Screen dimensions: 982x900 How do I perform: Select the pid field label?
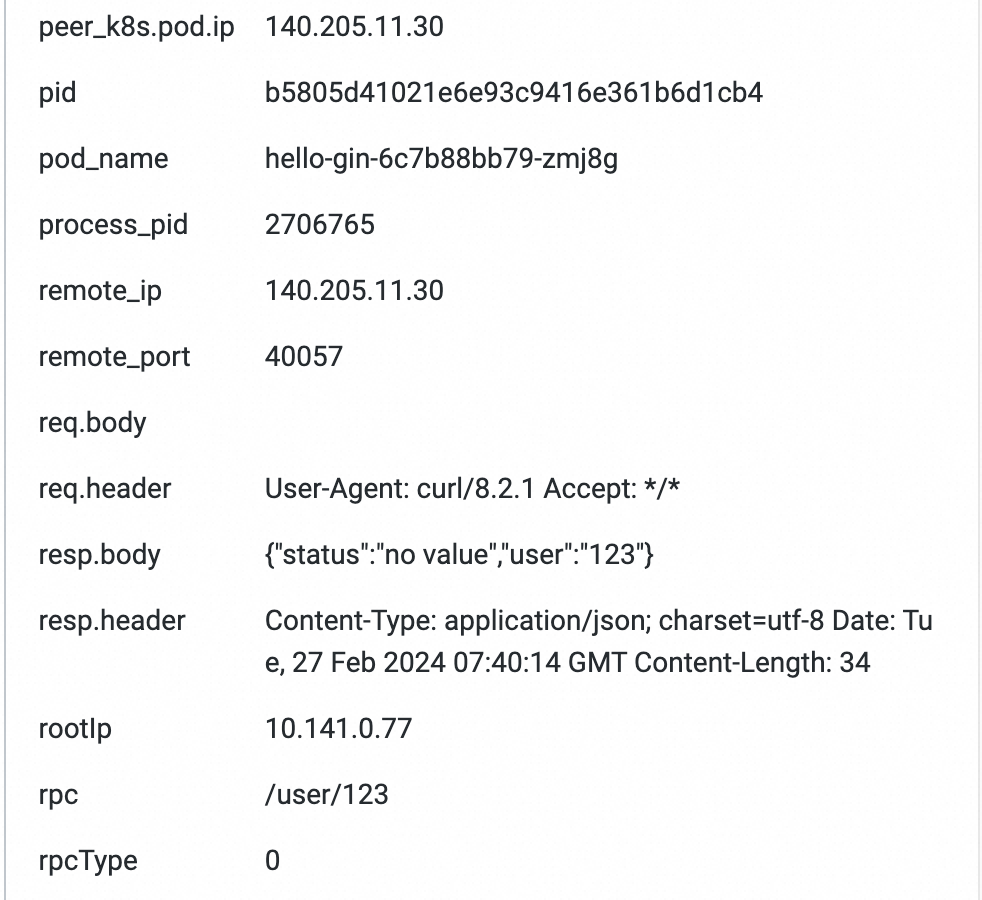(x=57, y=93)
